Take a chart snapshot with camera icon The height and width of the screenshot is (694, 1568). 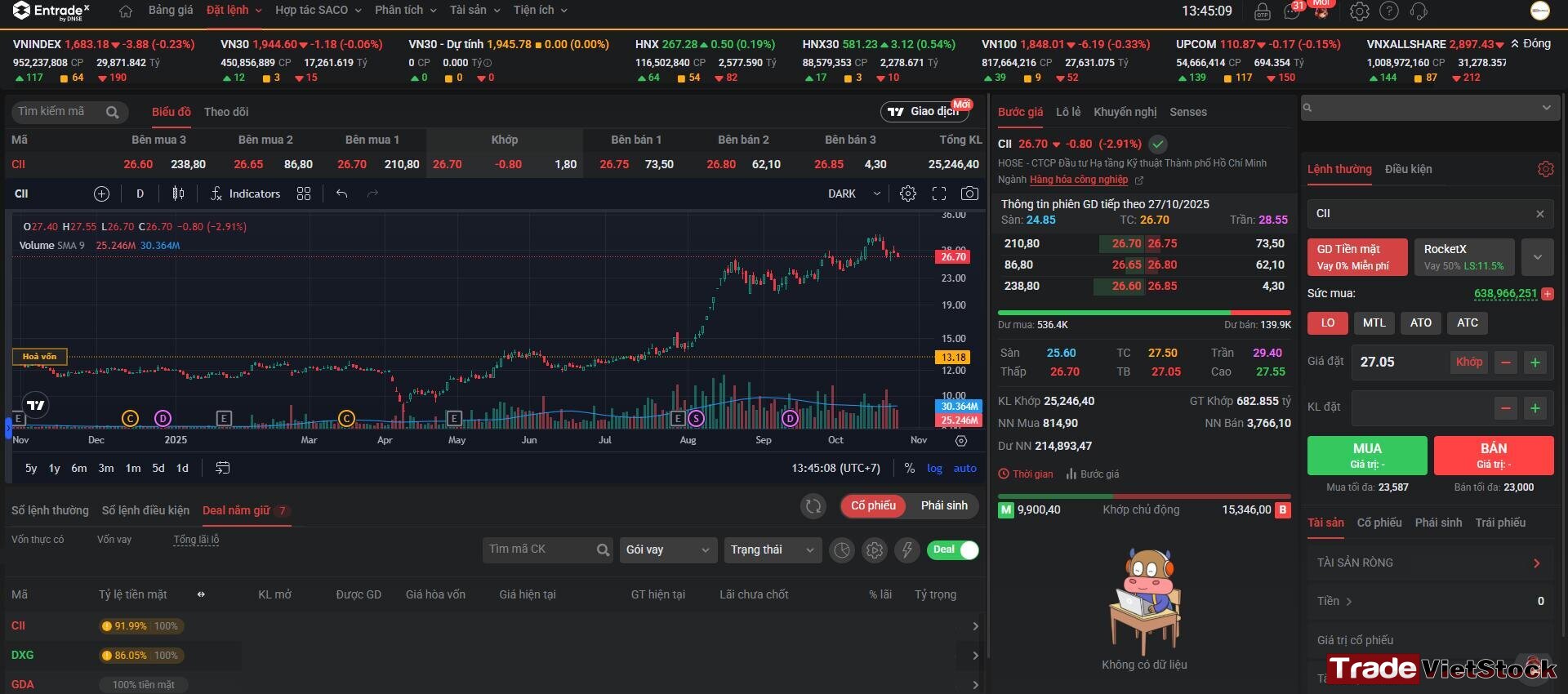point(969,194)
